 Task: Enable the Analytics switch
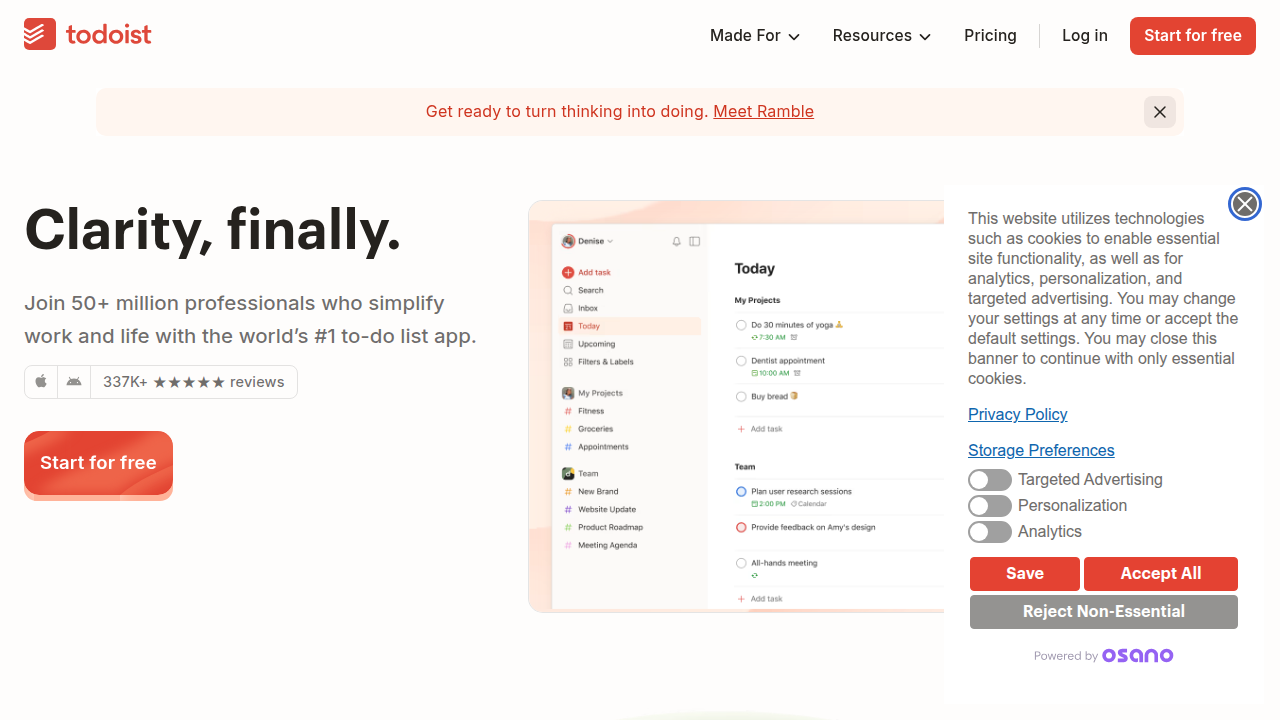point(990,532)
